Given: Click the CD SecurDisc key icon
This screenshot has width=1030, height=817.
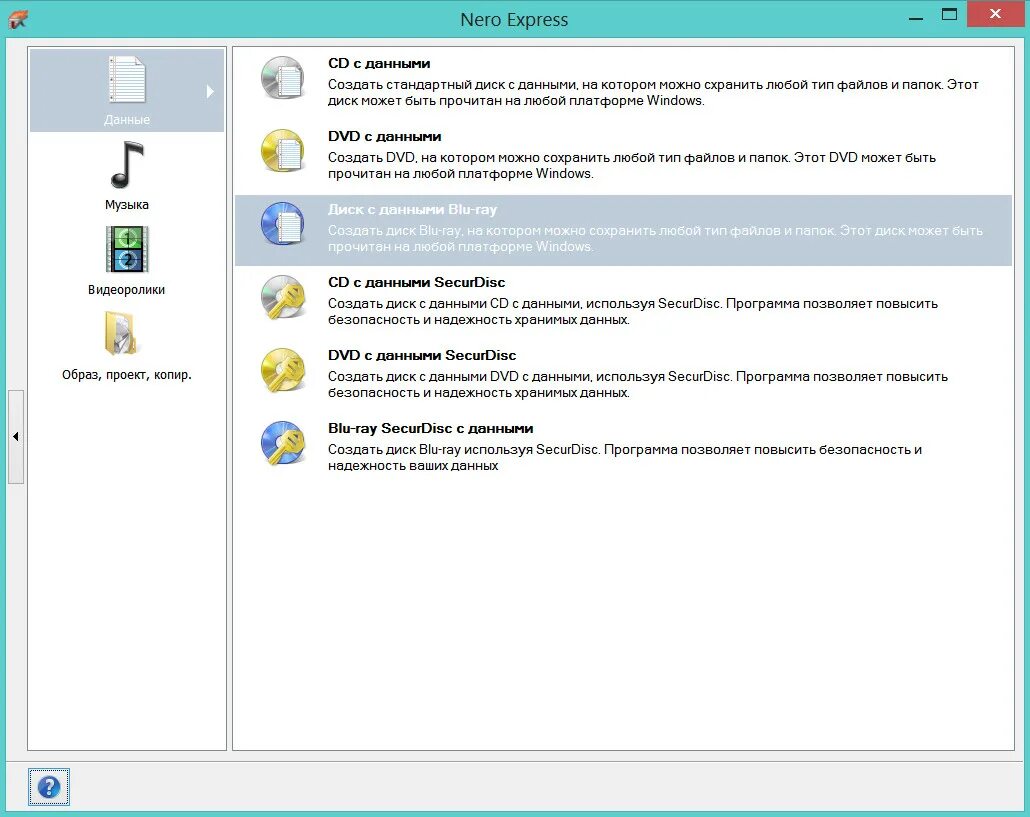Looking at the screenshot, I should [x=282, y=296].
